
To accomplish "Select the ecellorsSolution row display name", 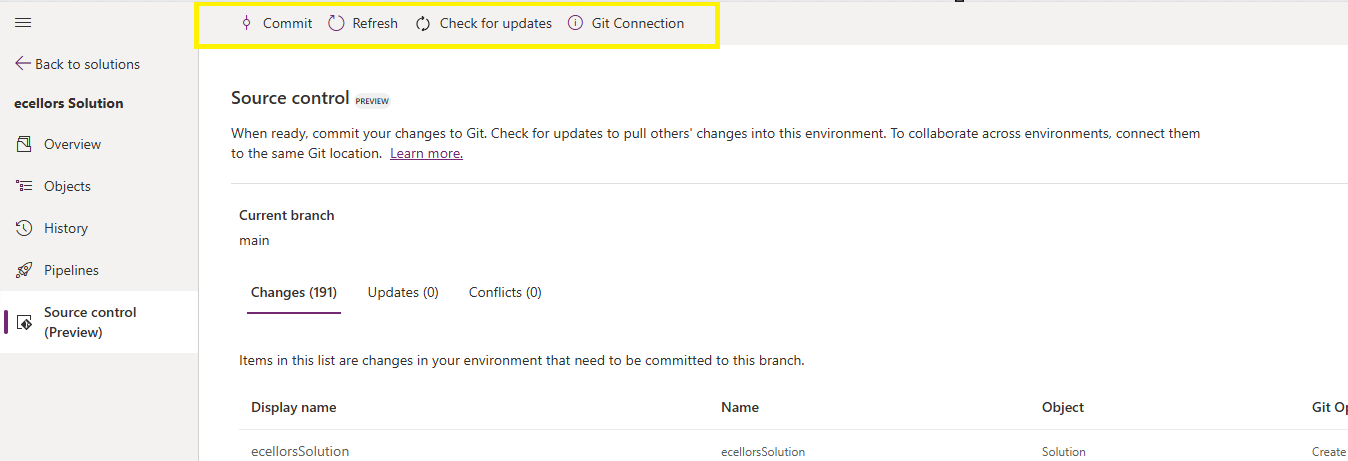I will click(x=300, y=451).
